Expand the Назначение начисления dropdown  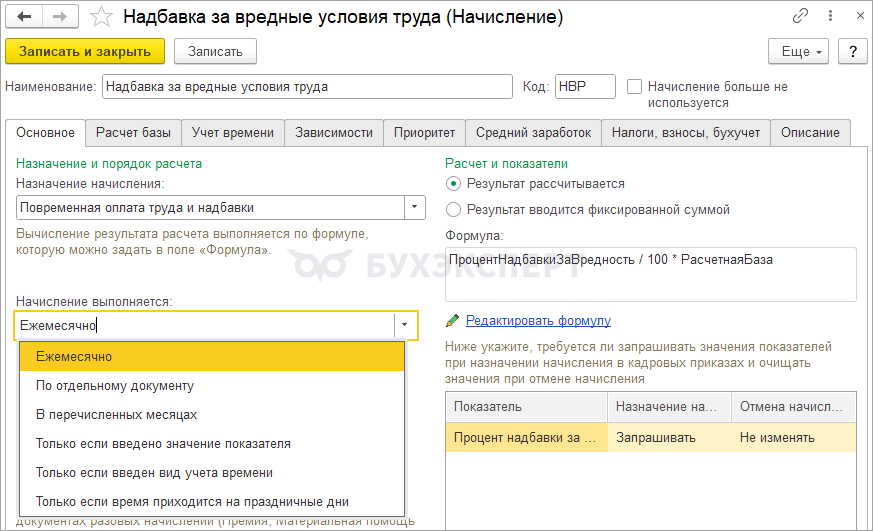click(414, 208)
